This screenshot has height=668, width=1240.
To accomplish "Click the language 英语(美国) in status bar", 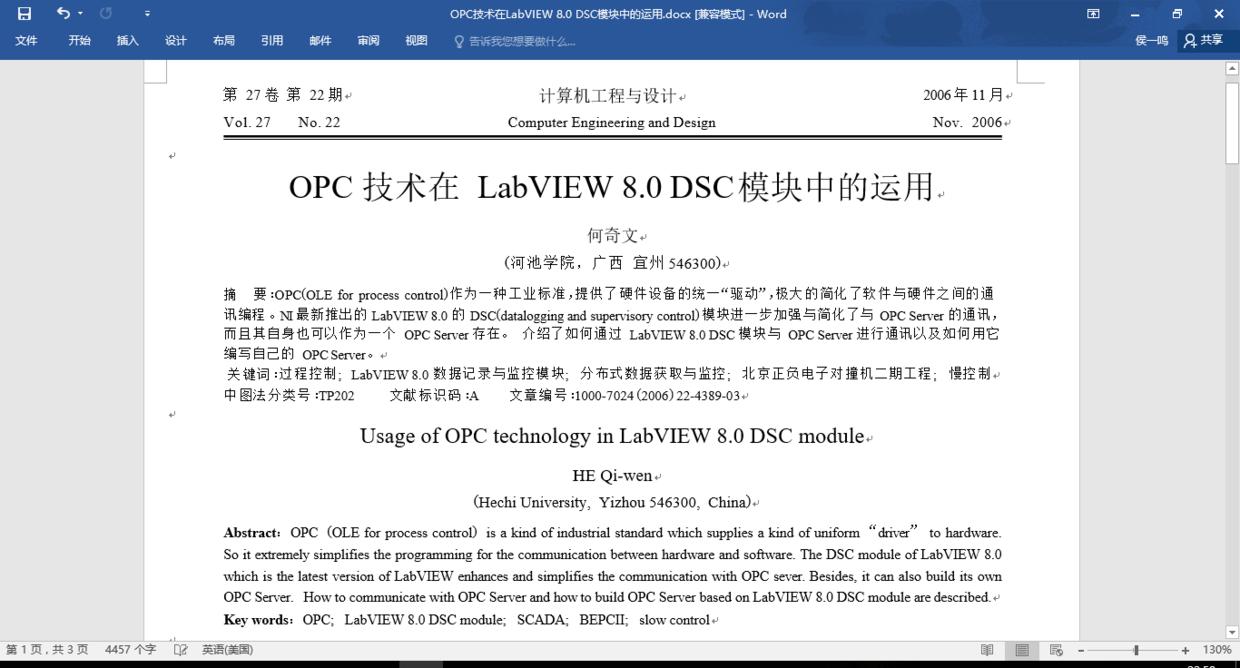I will coord(227,649).
